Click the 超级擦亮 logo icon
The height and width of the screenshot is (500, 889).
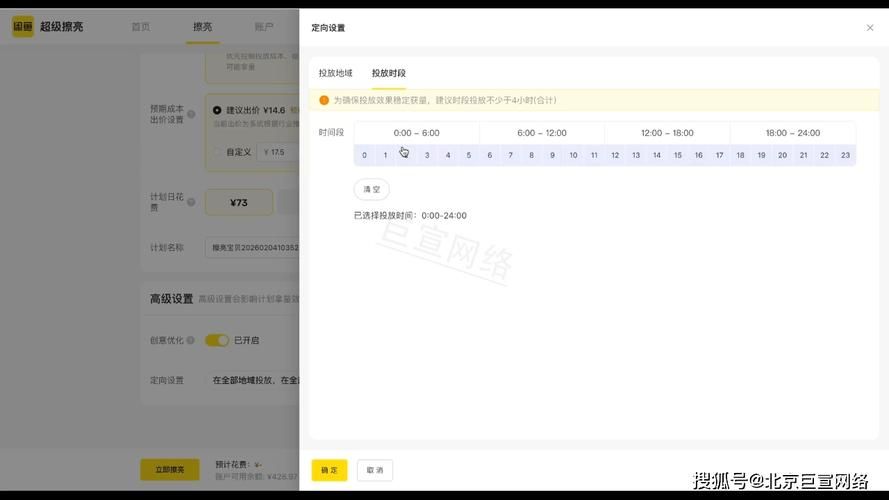(23, 27)
